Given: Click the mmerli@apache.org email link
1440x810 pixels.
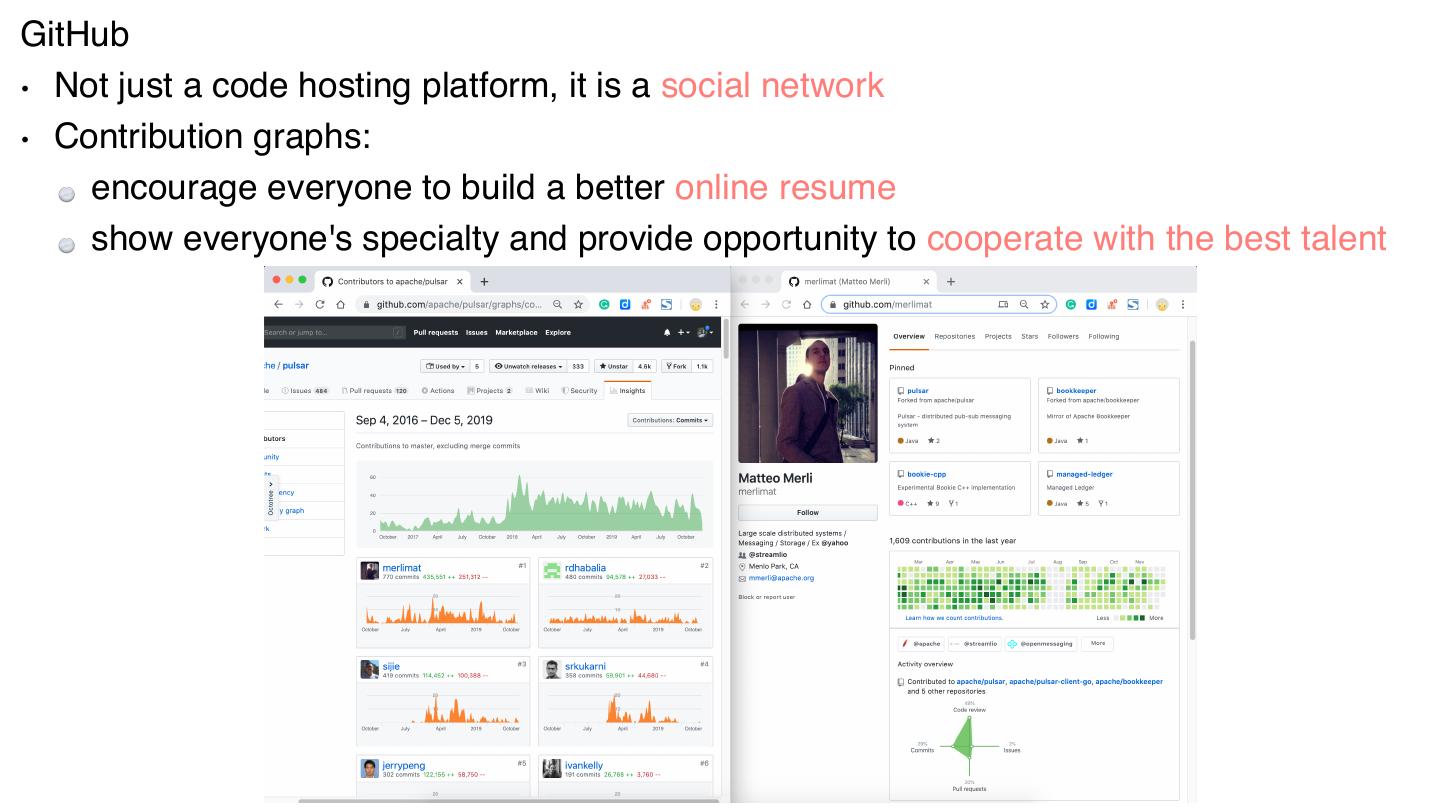Looking at the screenshot, I should tap(781, 578).
